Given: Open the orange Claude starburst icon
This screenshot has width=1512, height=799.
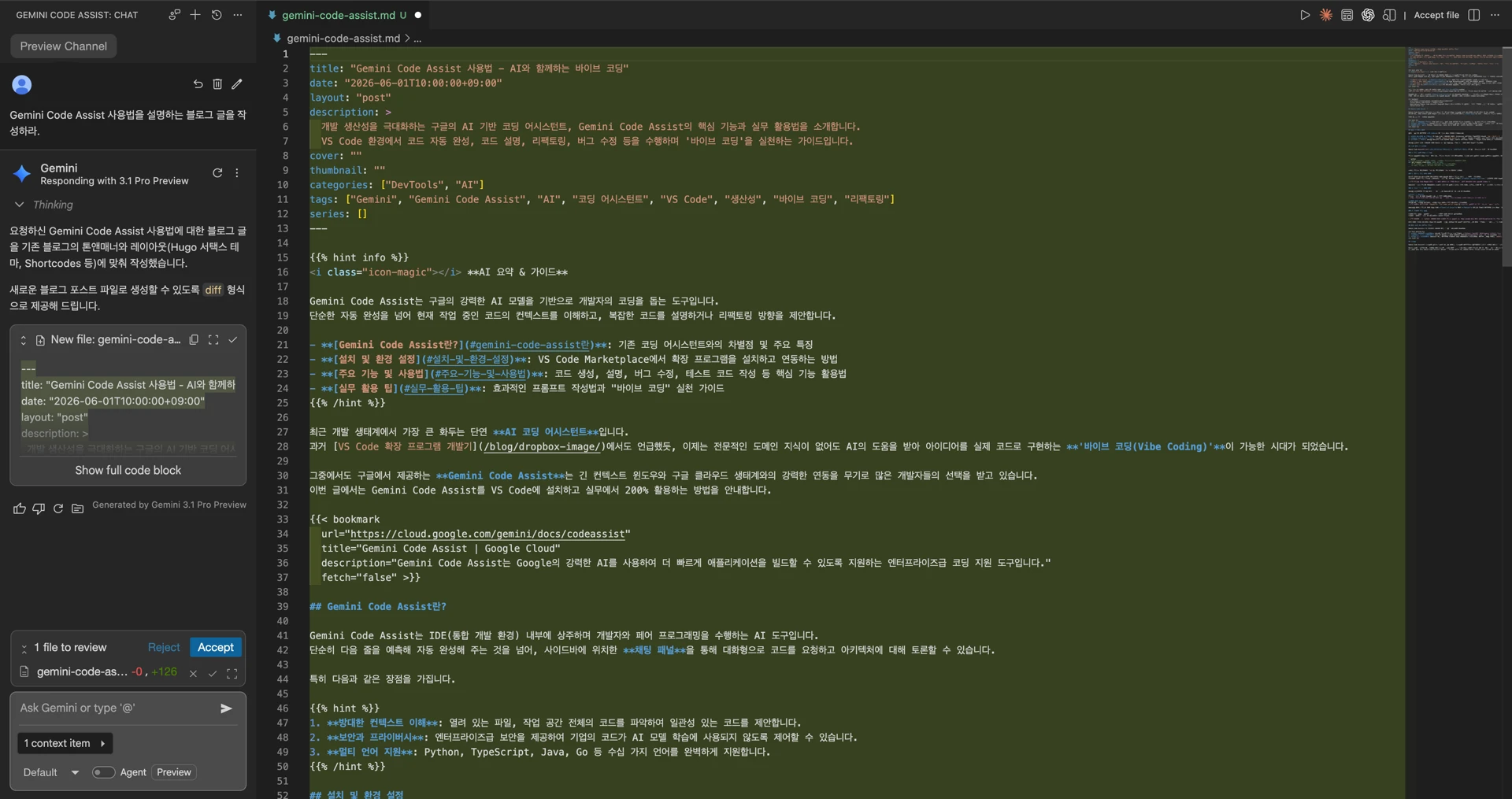Looking at the screenshot, I should click(x=1326, y=15).
